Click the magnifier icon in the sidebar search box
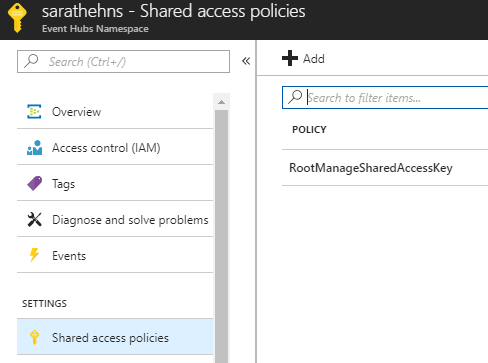This screenshot has width=488, height=363. point(31,61)
